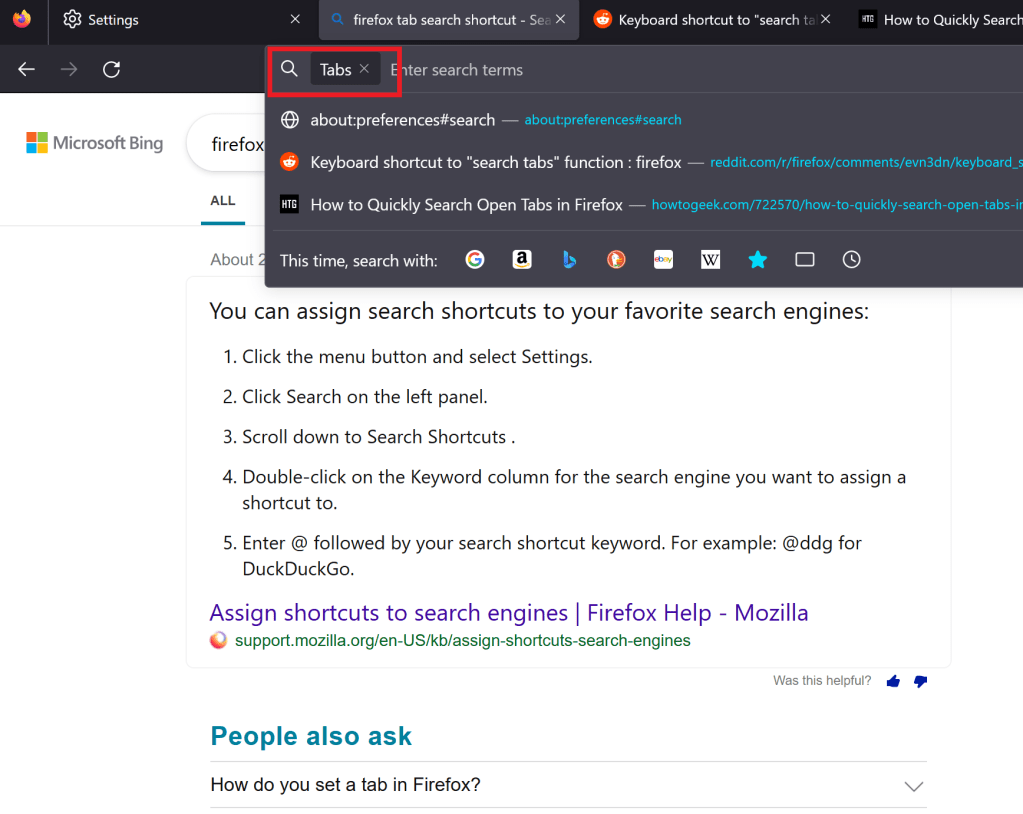Reload the current page
1023x814 pixels.
112,69
